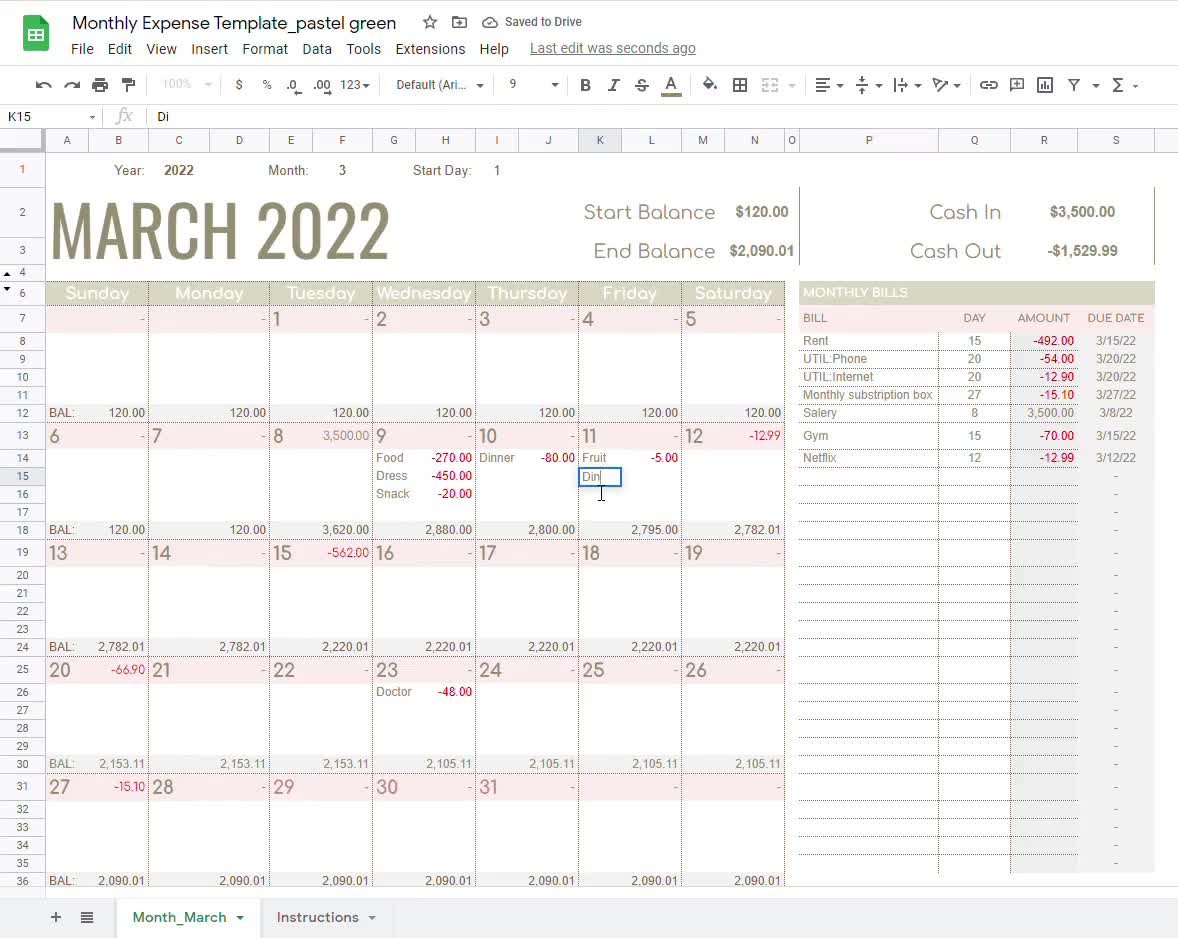Insert a chart
This screenshot has width=1178, height=938.
[x=1045, y=85]
